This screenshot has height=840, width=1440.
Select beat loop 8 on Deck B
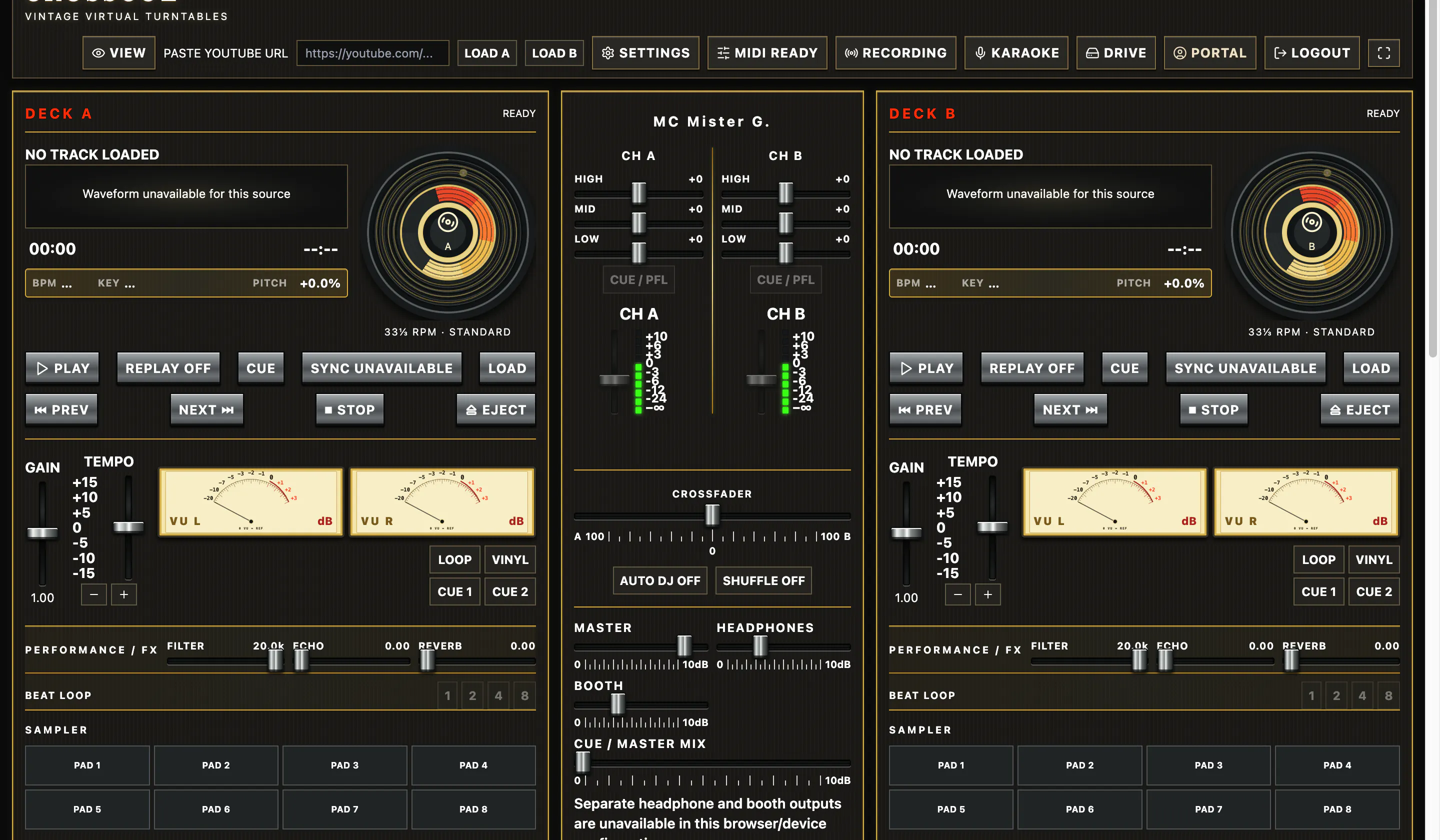coord(1388,695)
